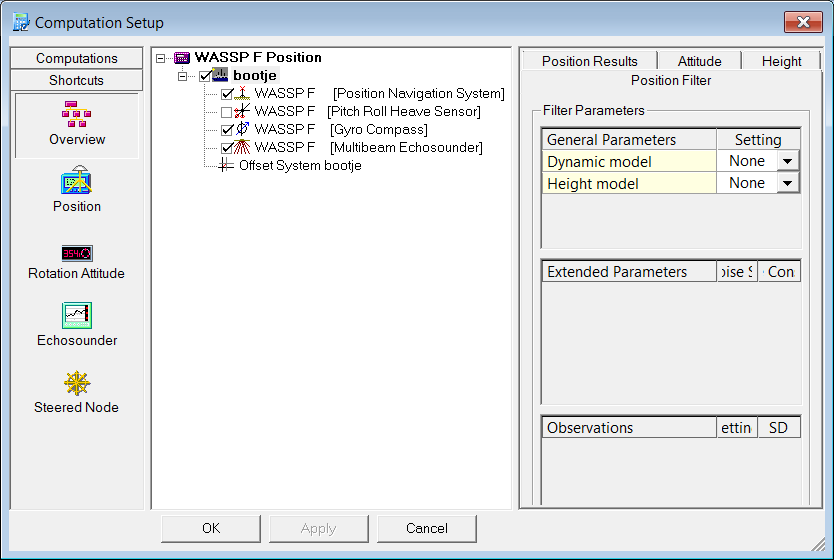
Task: Open the Echosounder shortcut icon
Action: pyautogui.click(x=77, y=315)
